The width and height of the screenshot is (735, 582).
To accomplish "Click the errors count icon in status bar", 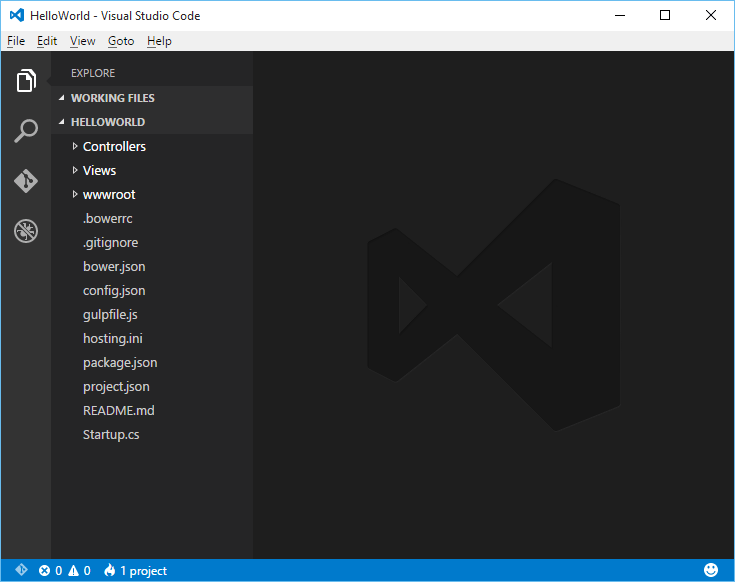I will click(x=45, y=570).
